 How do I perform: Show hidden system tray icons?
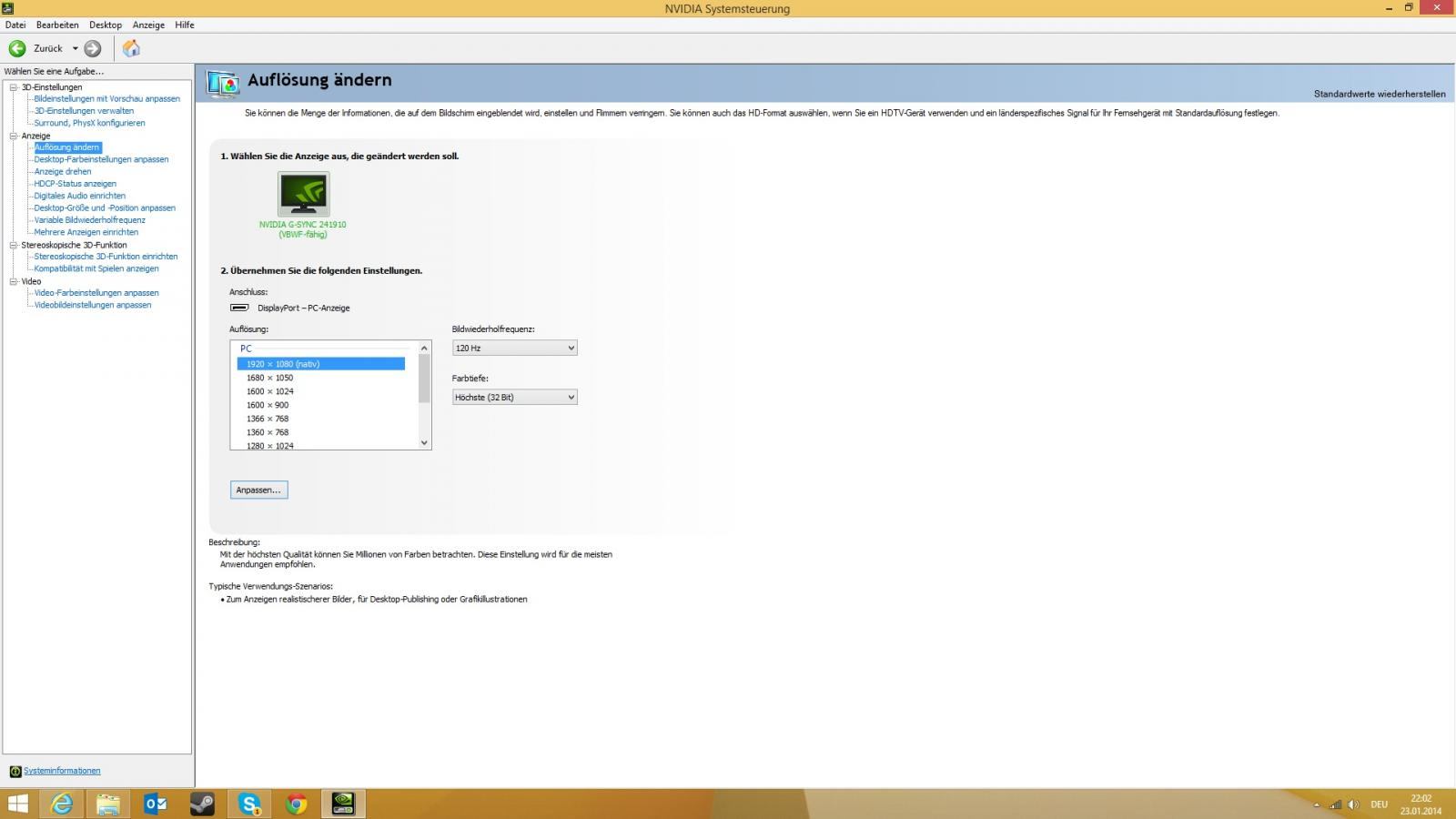(1316, 805)
